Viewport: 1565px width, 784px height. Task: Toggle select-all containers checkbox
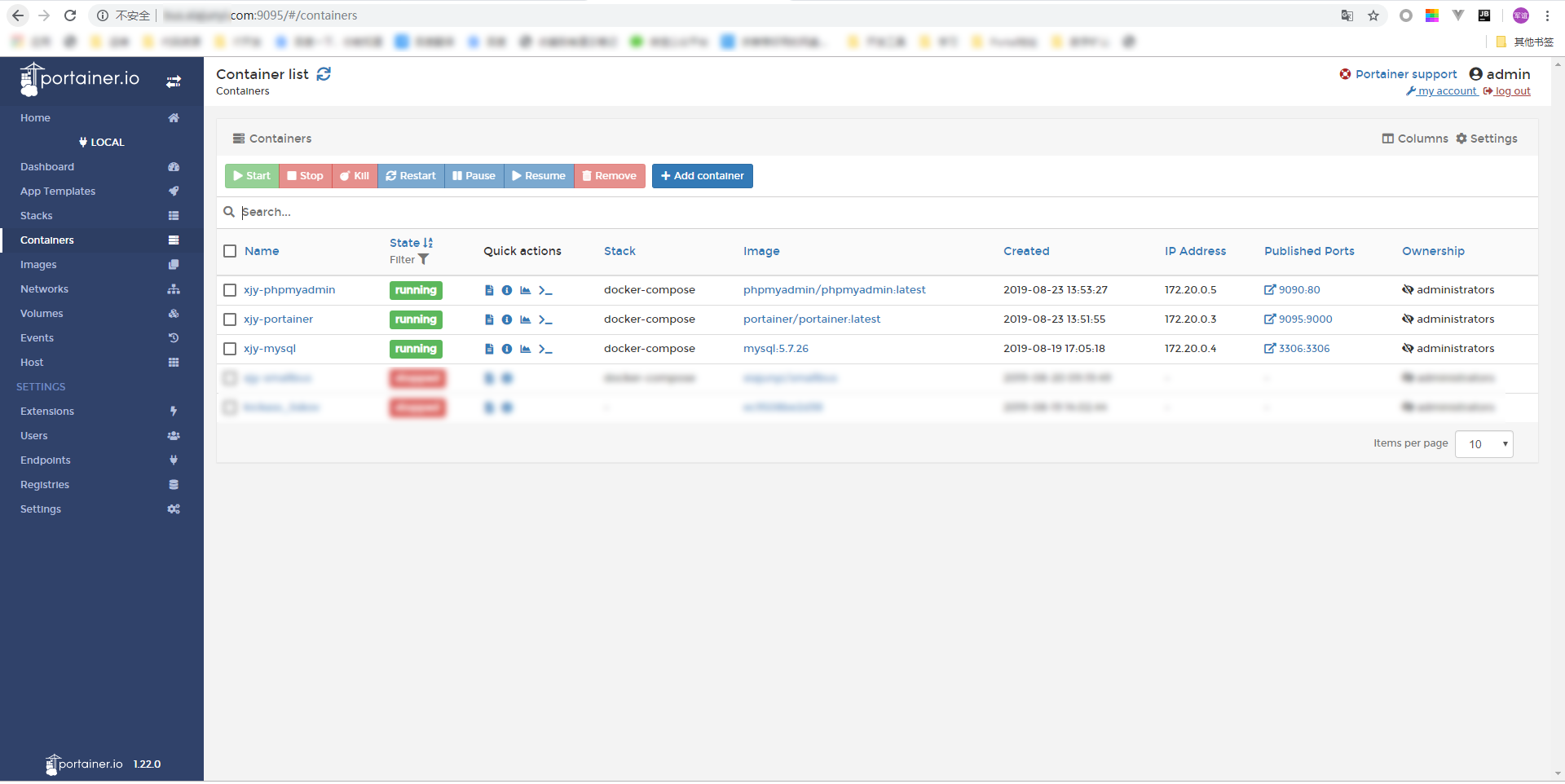click(230, 251)
